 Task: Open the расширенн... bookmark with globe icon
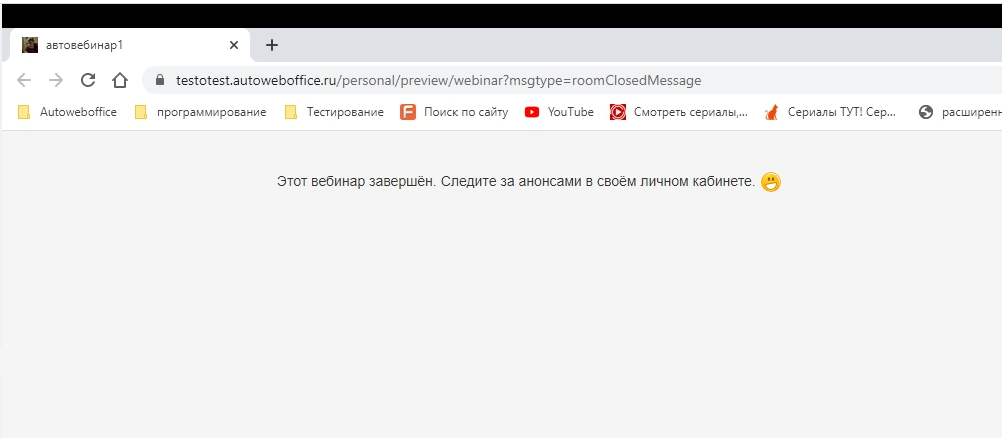960,112
